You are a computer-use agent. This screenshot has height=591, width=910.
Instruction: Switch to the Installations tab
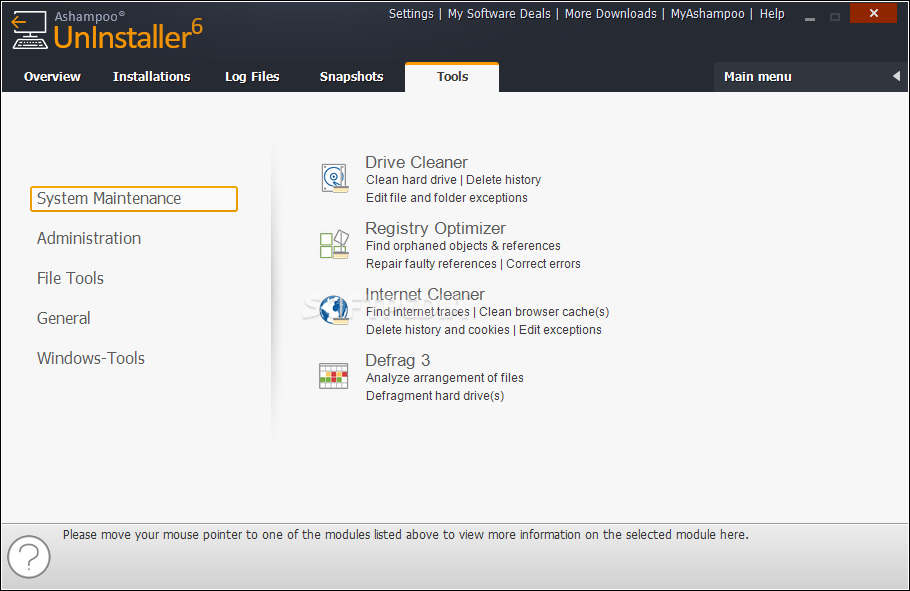pyautogui.click(x=151, y=77)
